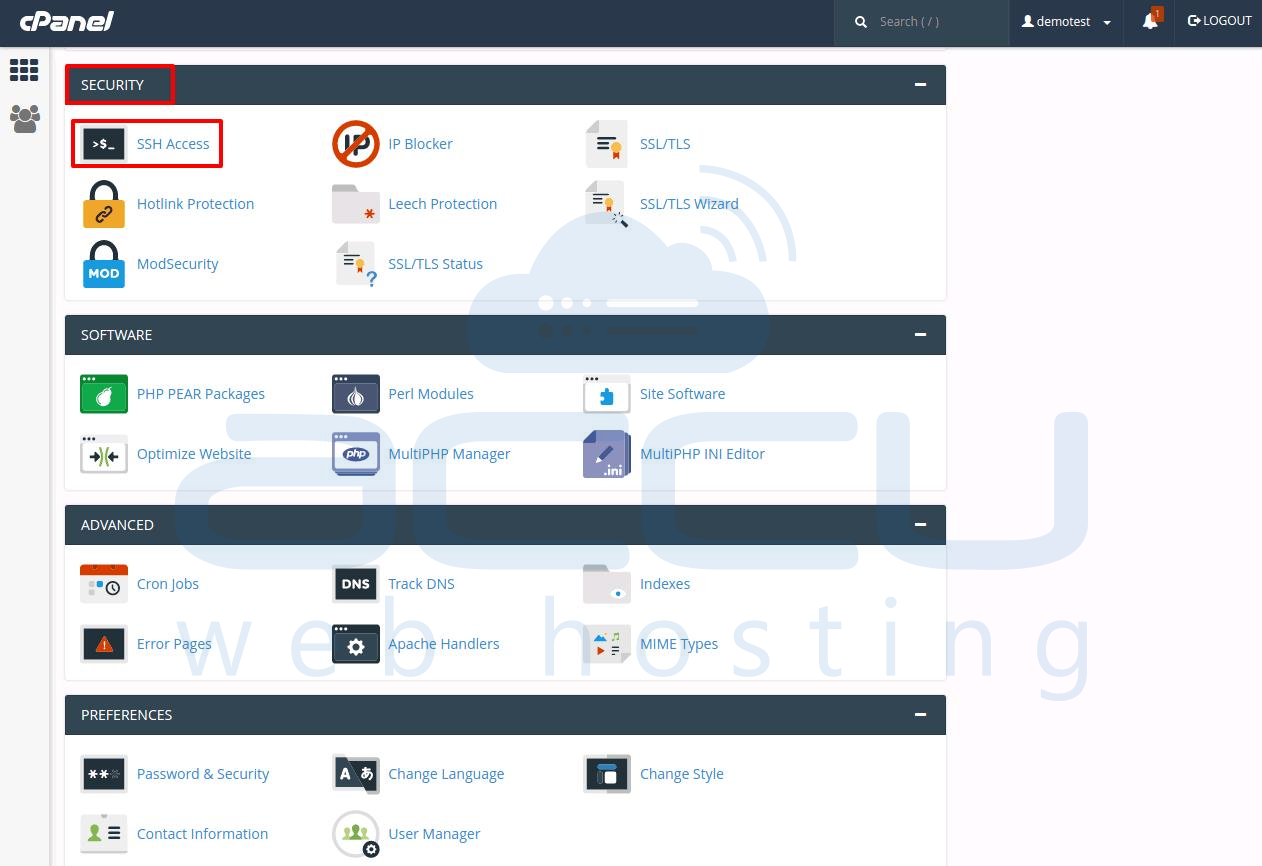
Task: Click the MultiPHP INI Editor icon
Action: click(607, 454)
